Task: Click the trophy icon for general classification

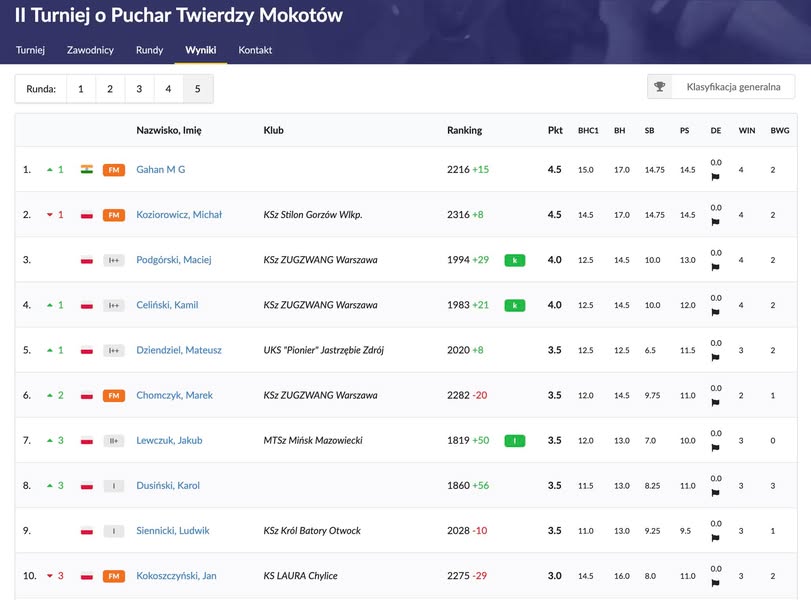Action: [x=659, y=86]
